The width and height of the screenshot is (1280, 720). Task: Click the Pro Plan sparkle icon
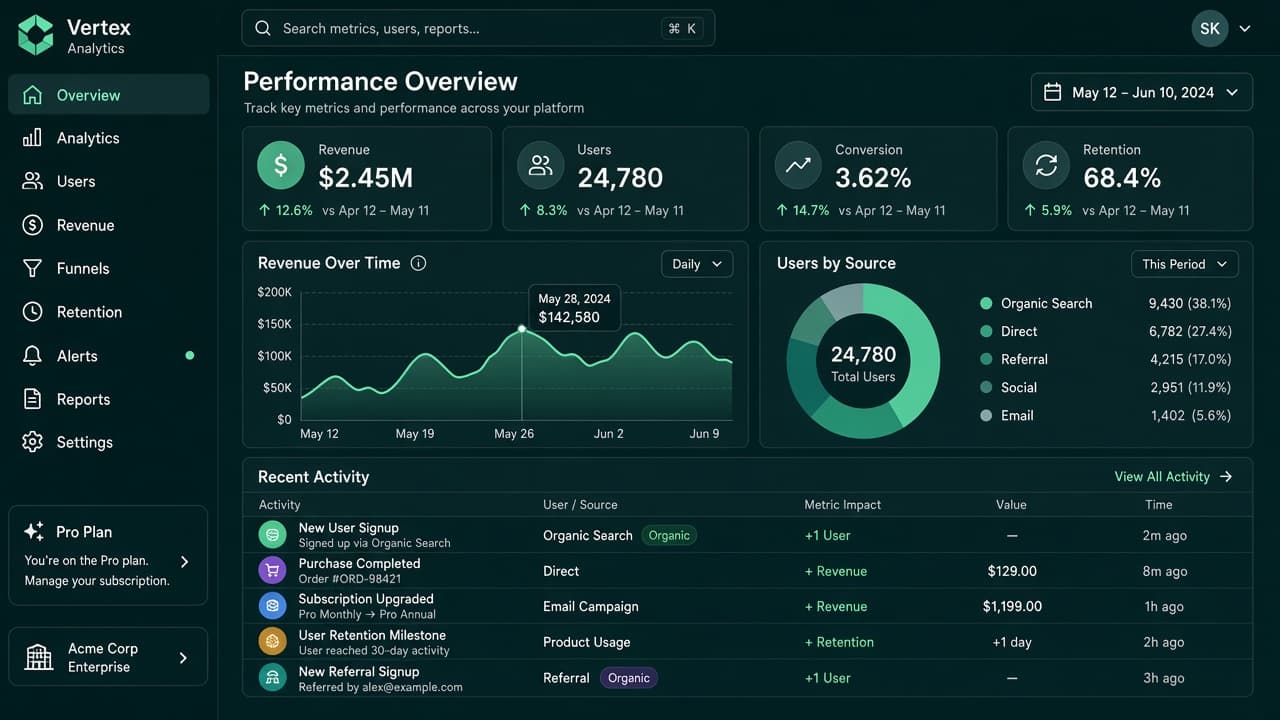(x=34, y=532)
